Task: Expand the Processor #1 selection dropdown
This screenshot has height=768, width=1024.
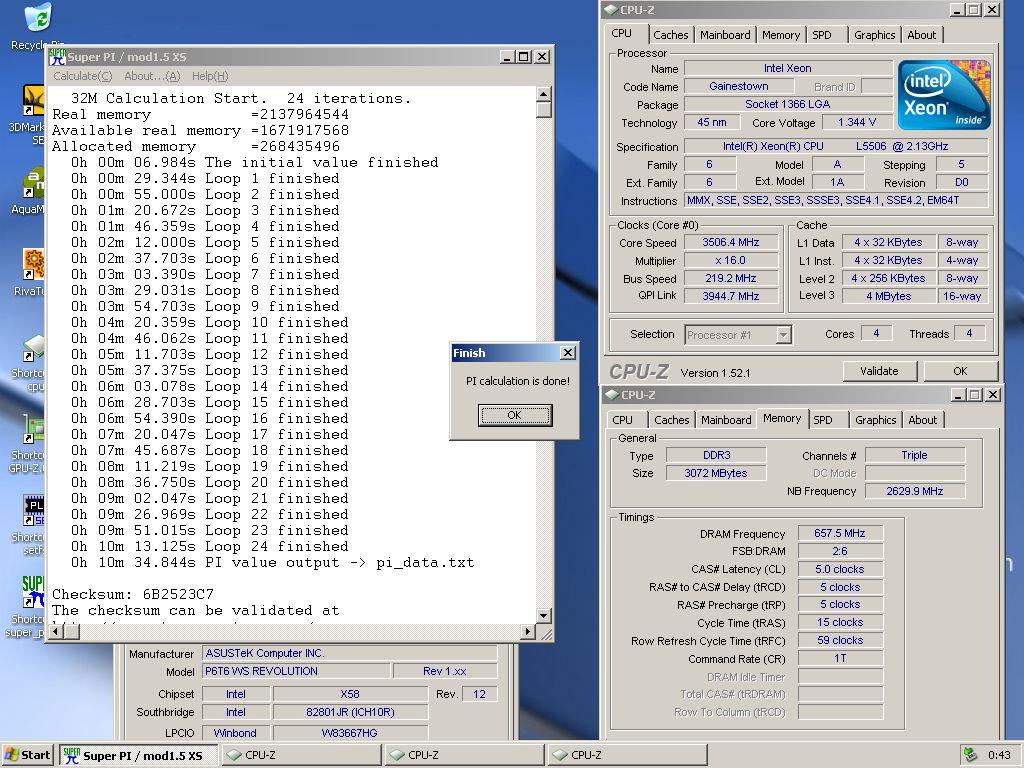Action: [x=784, y=335]
